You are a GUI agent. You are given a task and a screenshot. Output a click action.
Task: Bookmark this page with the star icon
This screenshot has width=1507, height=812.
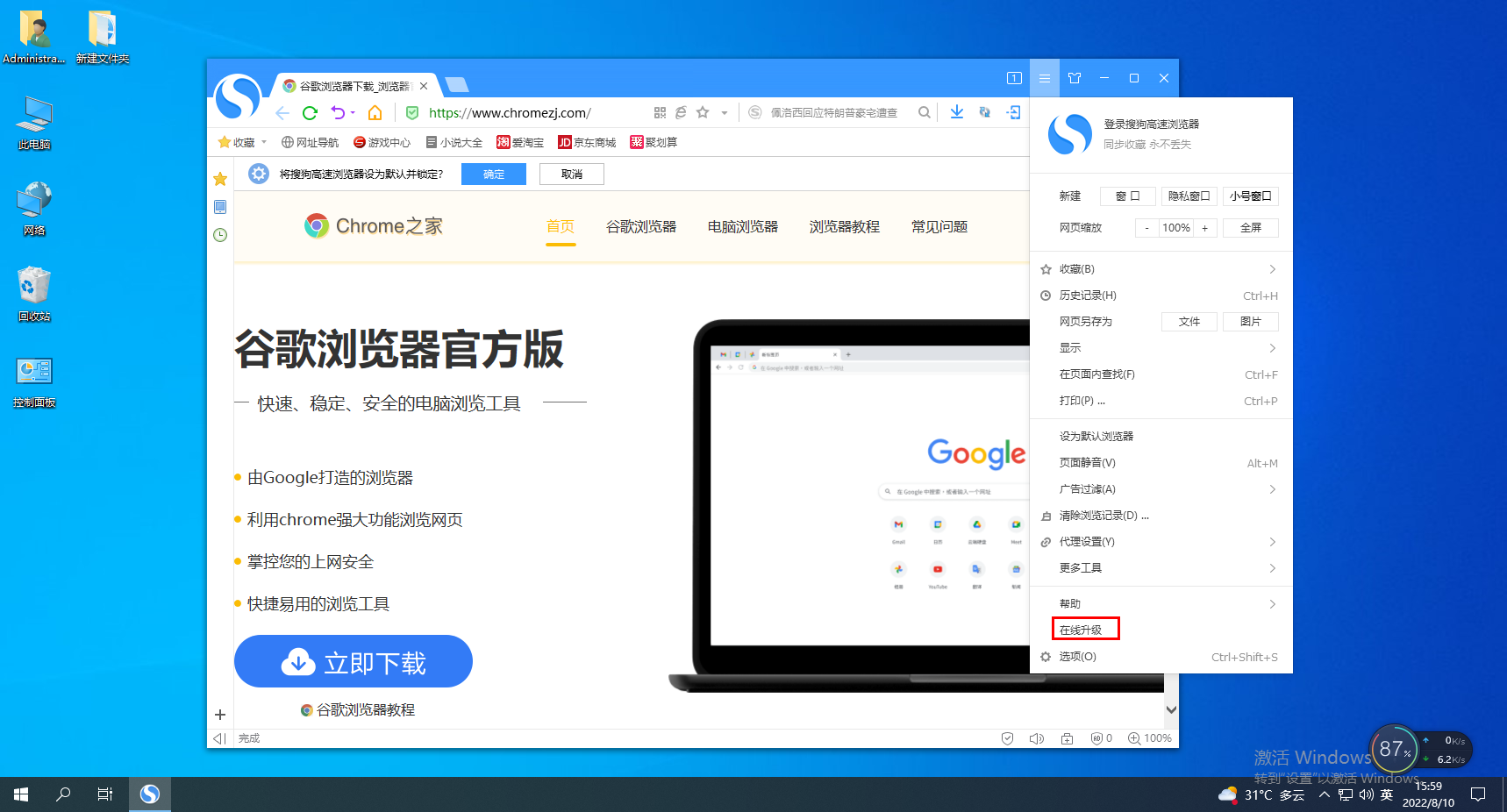pos(703,112)
